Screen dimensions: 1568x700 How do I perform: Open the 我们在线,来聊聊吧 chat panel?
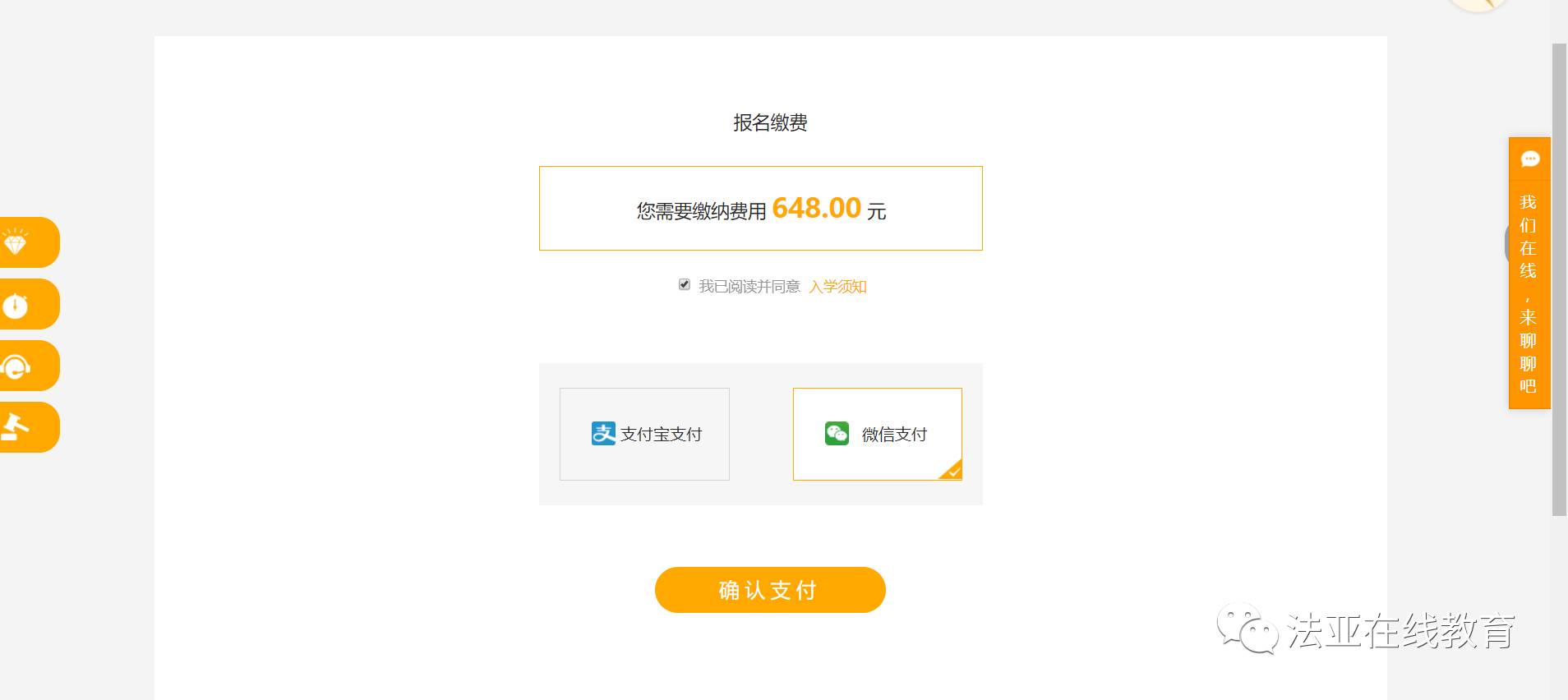click(x=1529, y=293)
